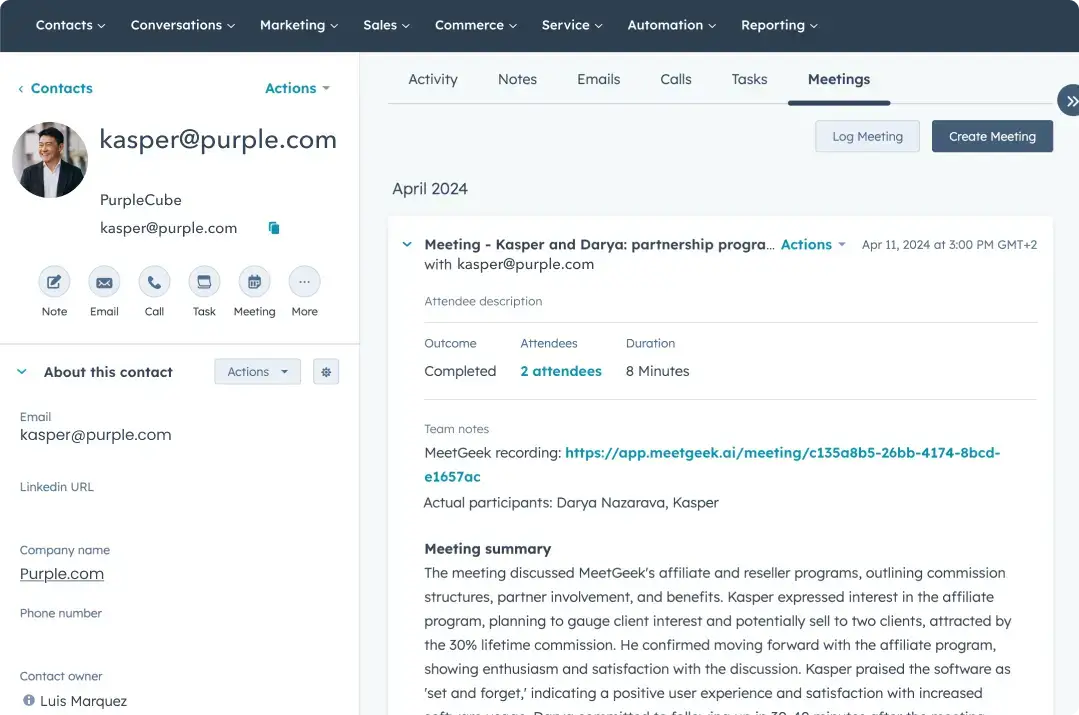Create a new note for this contact
The image size is (1079, 715).
pos(54,282)
